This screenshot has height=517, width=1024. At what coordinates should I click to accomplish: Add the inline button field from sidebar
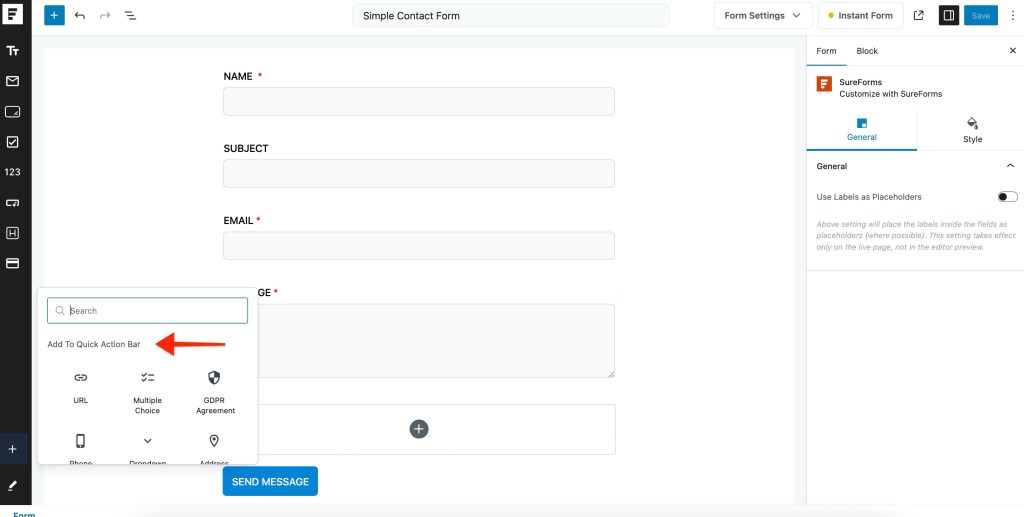[x=12, y=203]
